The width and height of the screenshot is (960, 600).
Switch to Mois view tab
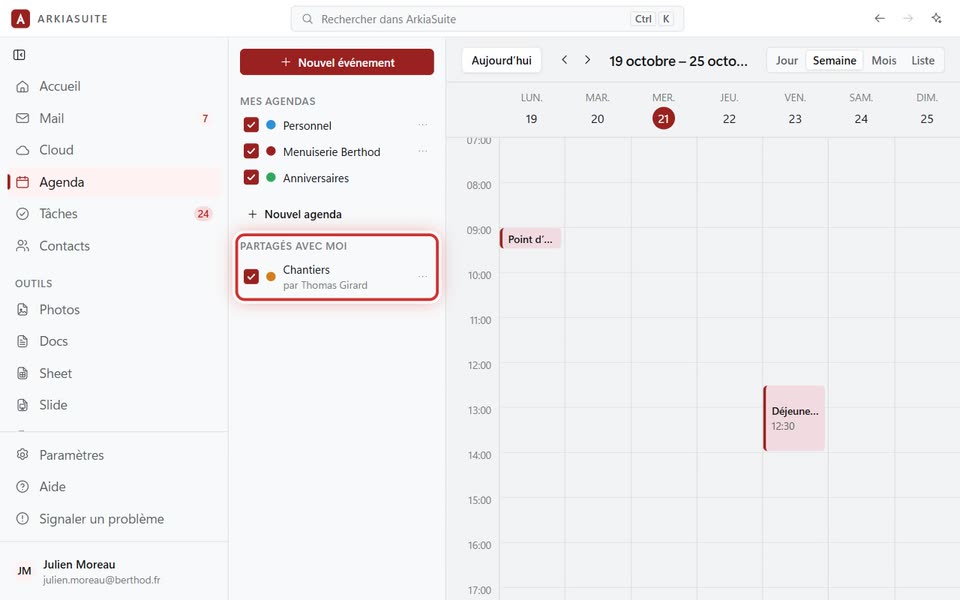point(883,61)
